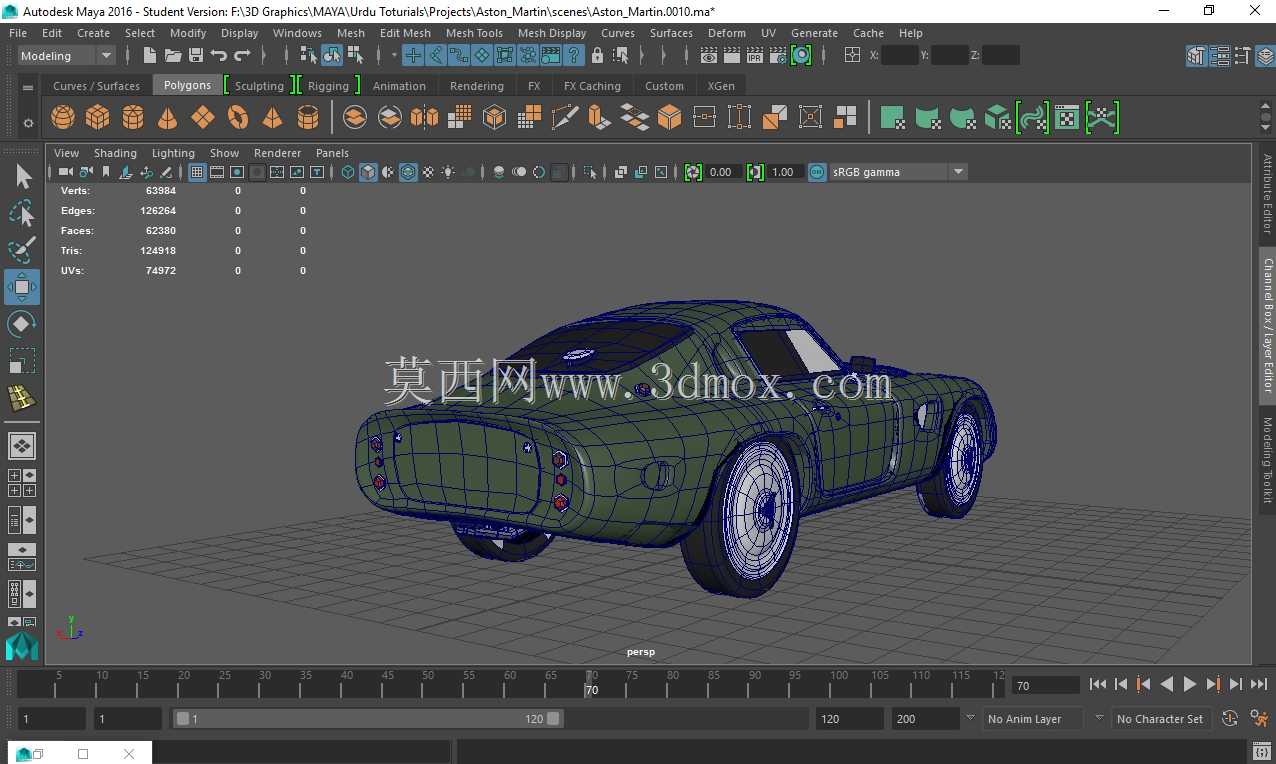Play the animation backwards
Screen dimensions: 1276x764
tap(1166, 684)
